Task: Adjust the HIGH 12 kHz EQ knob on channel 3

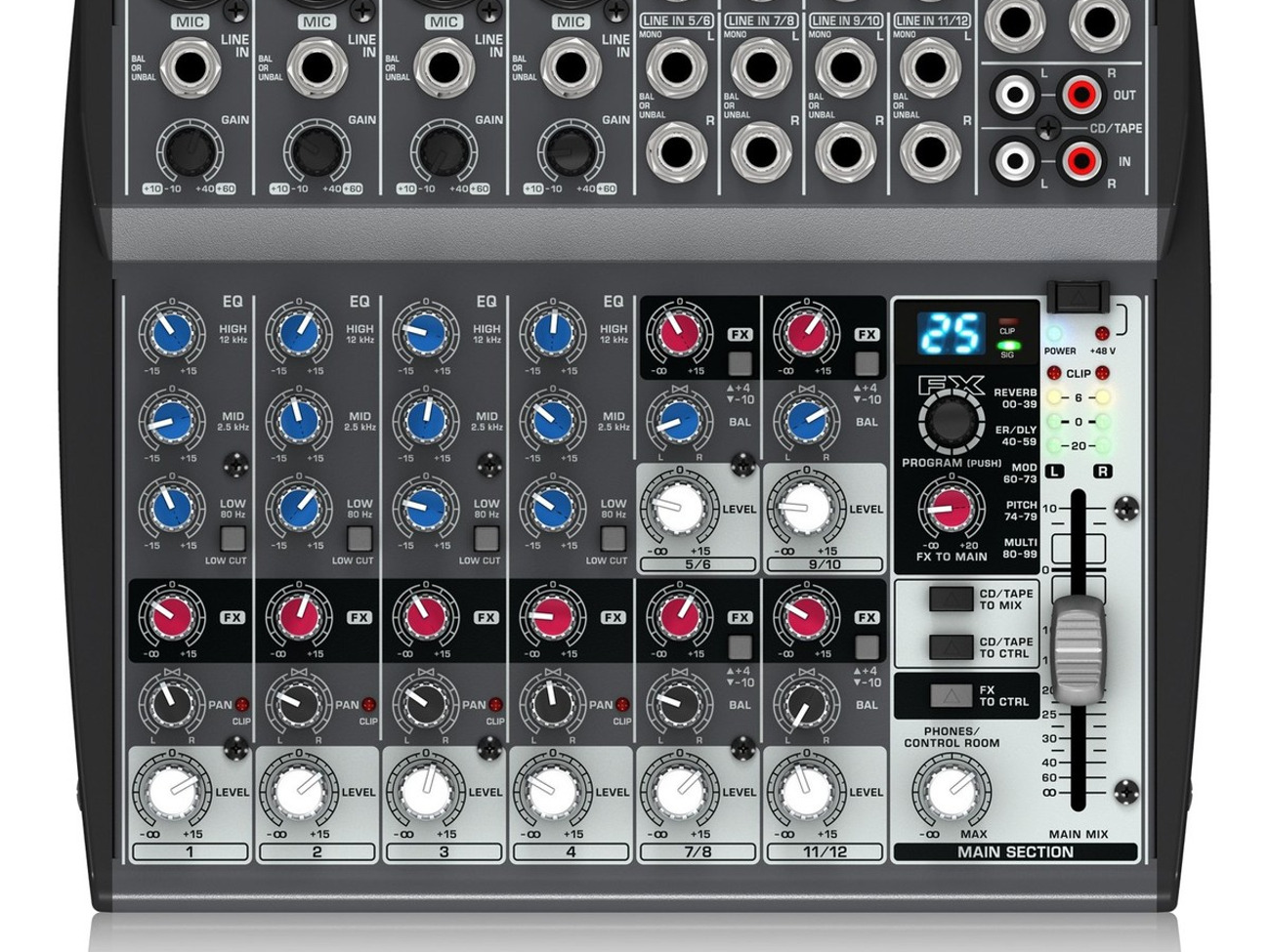Action: click(425, 334)
